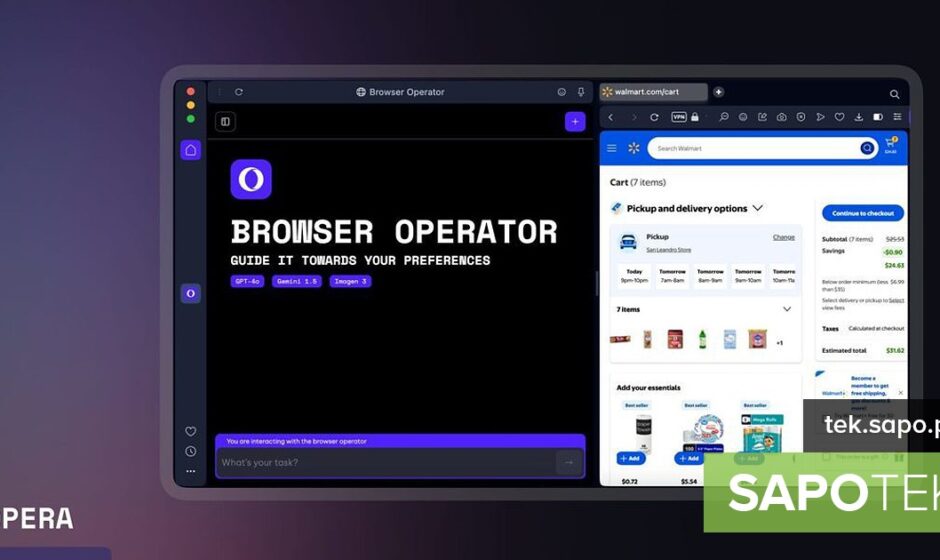Screen dimensions: 940x560
Task: Toggle the sidebar panel layout button
Action: [x=225, y=122]
